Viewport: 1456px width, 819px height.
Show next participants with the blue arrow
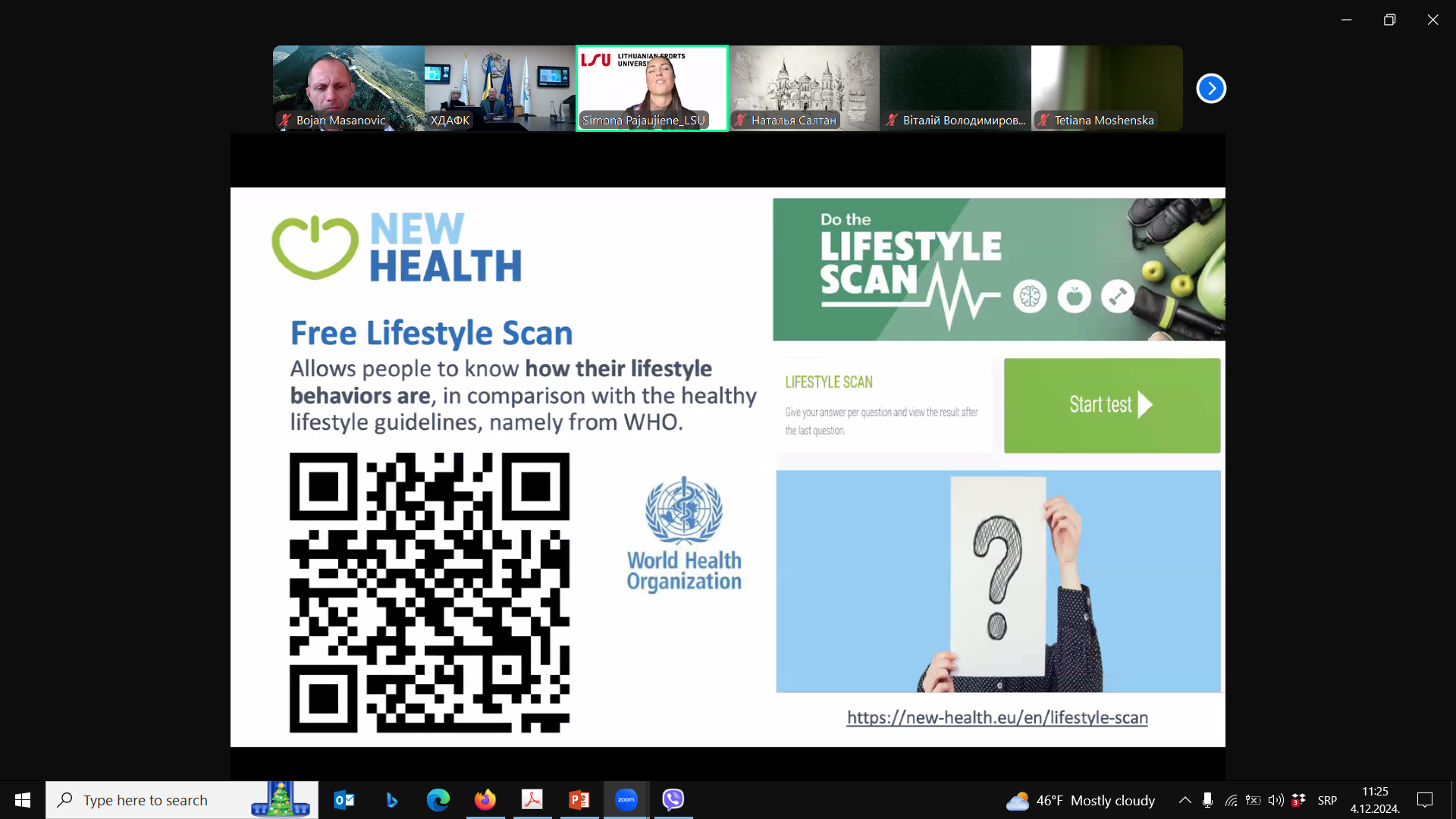coord(1211,89)
